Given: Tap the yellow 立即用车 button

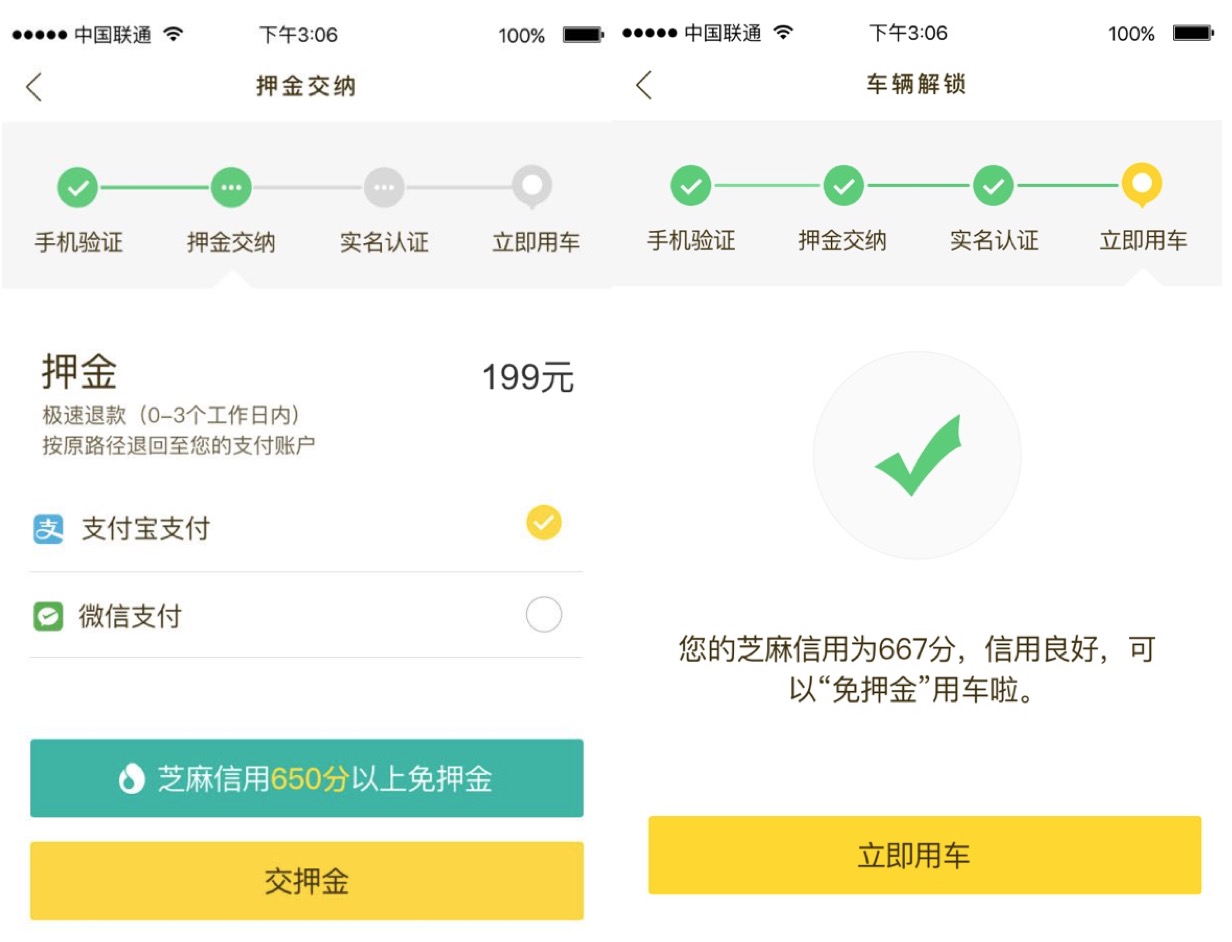Looking at the screenshot, I should (x=924, y=855).
